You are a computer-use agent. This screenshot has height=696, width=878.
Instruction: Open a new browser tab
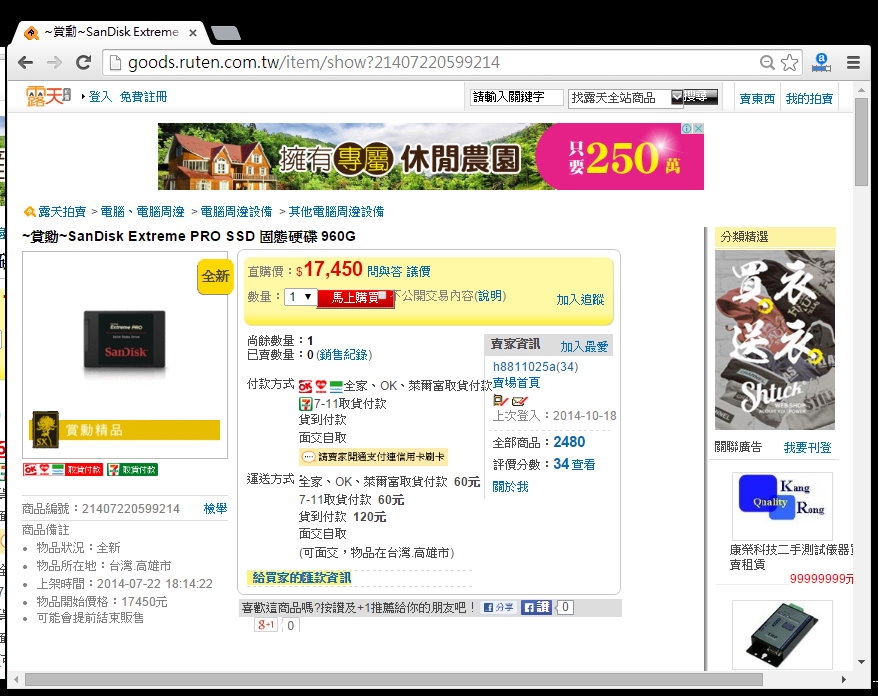pyautogui.click(x=226, y=33)
